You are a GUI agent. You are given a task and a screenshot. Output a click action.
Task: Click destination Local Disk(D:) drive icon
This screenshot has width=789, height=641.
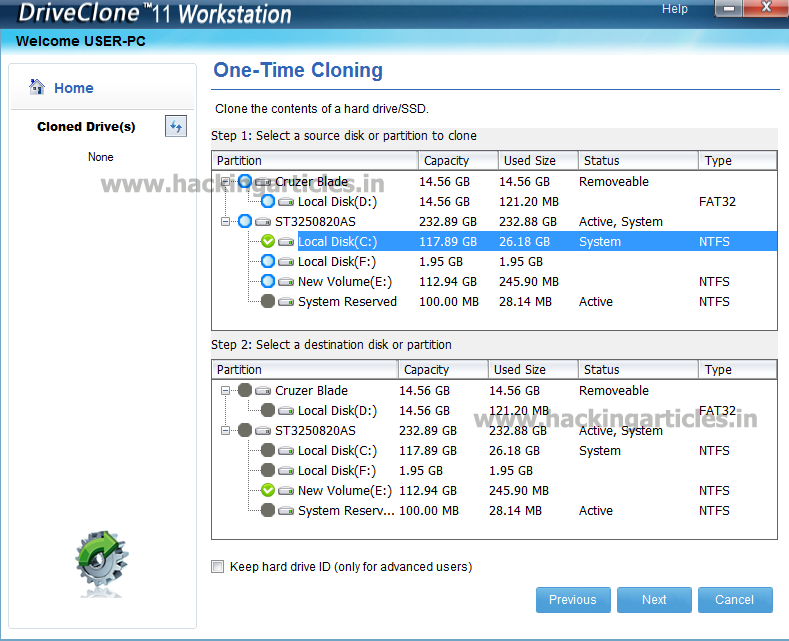pyautogui.click(x=286, y=411)
